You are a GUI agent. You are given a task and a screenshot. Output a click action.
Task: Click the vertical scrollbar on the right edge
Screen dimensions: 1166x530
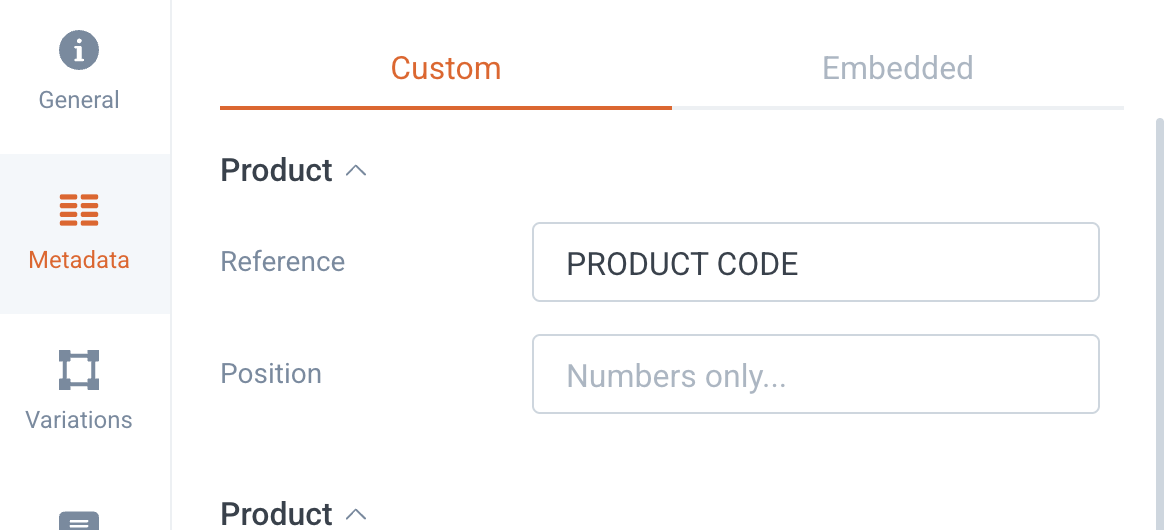tap(1160, 323)
